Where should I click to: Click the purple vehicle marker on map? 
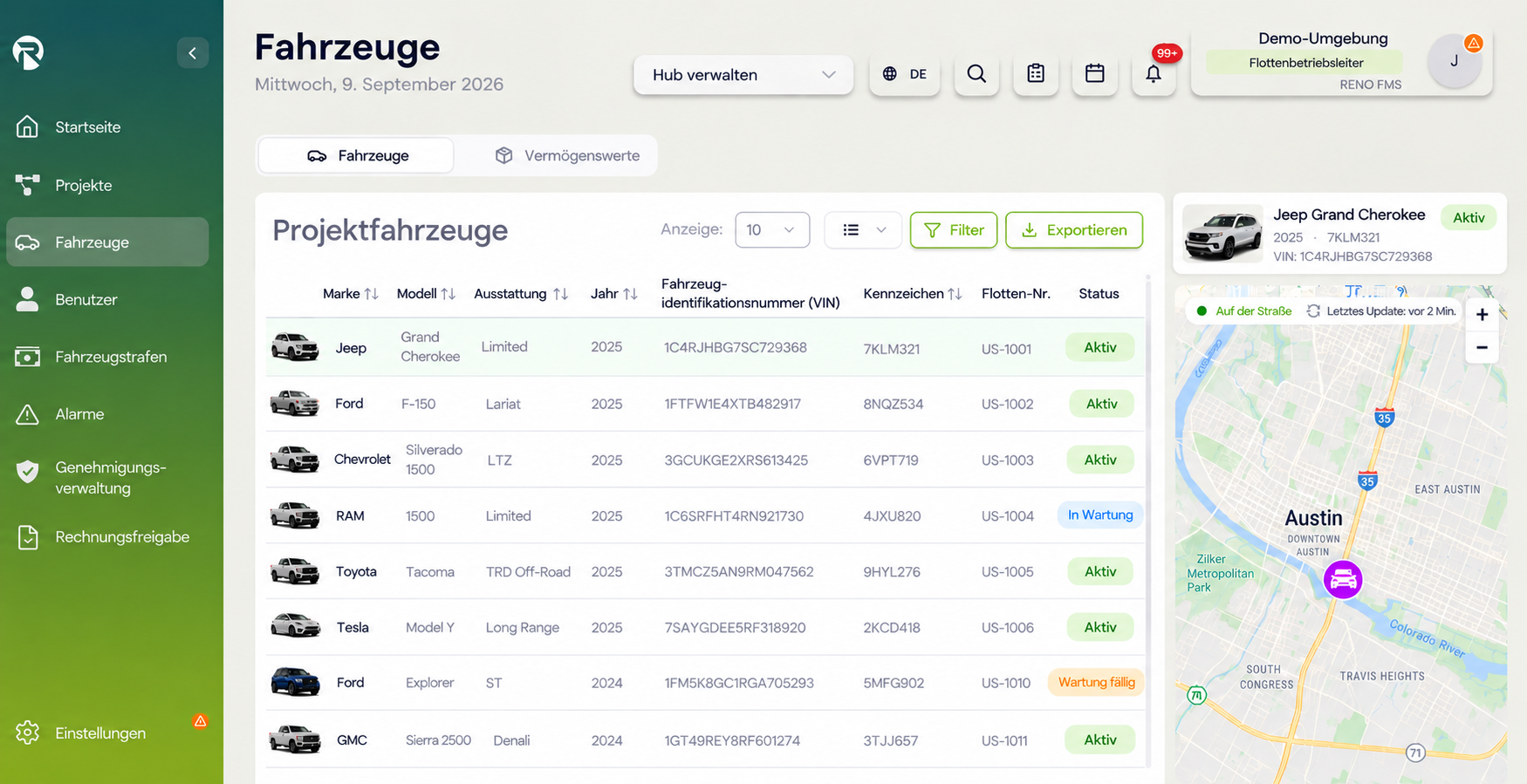tap(1343, 579)
